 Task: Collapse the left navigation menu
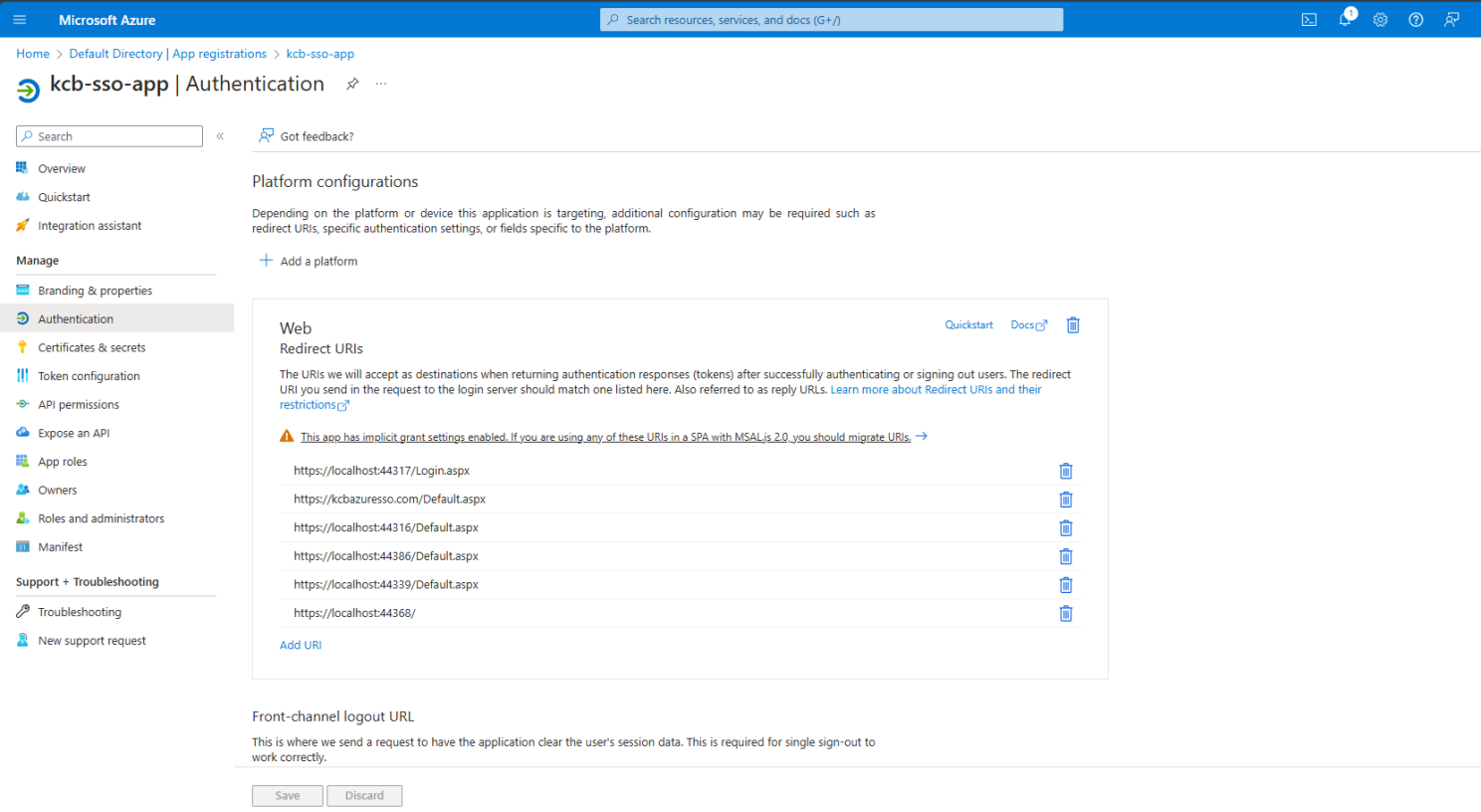(x=220, y=136)
